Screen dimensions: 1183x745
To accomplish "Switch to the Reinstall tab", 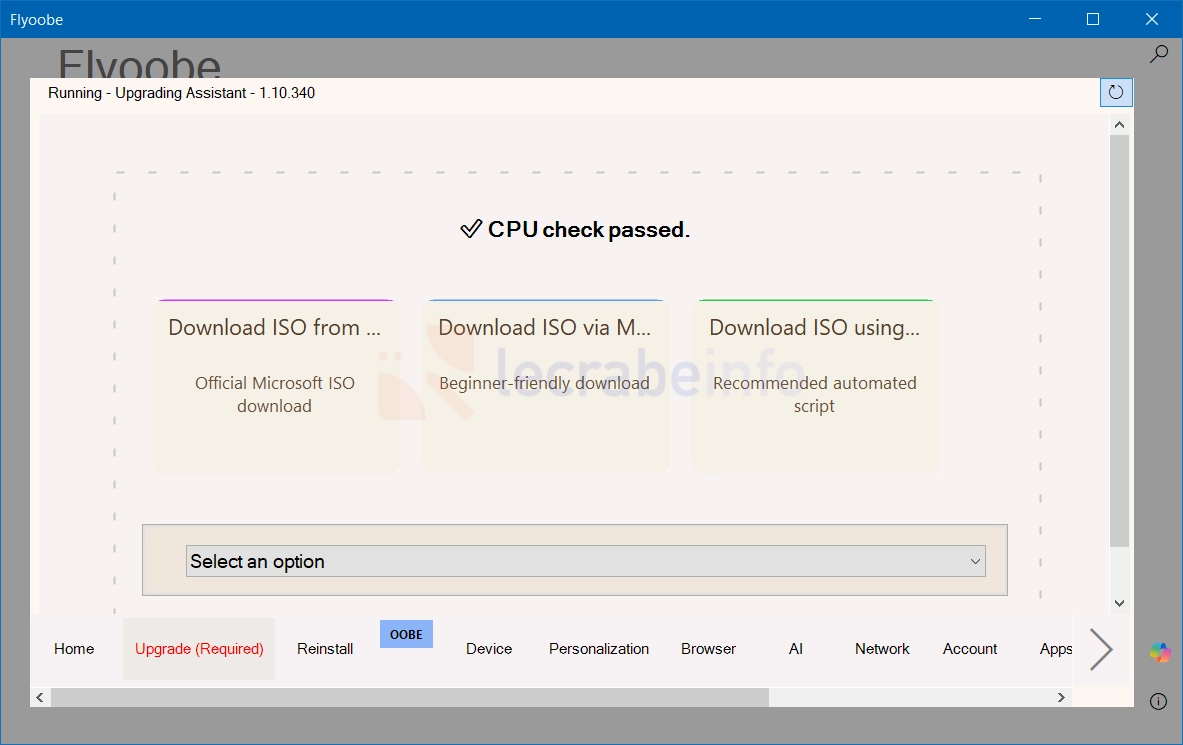I will (x=325, y=649).
